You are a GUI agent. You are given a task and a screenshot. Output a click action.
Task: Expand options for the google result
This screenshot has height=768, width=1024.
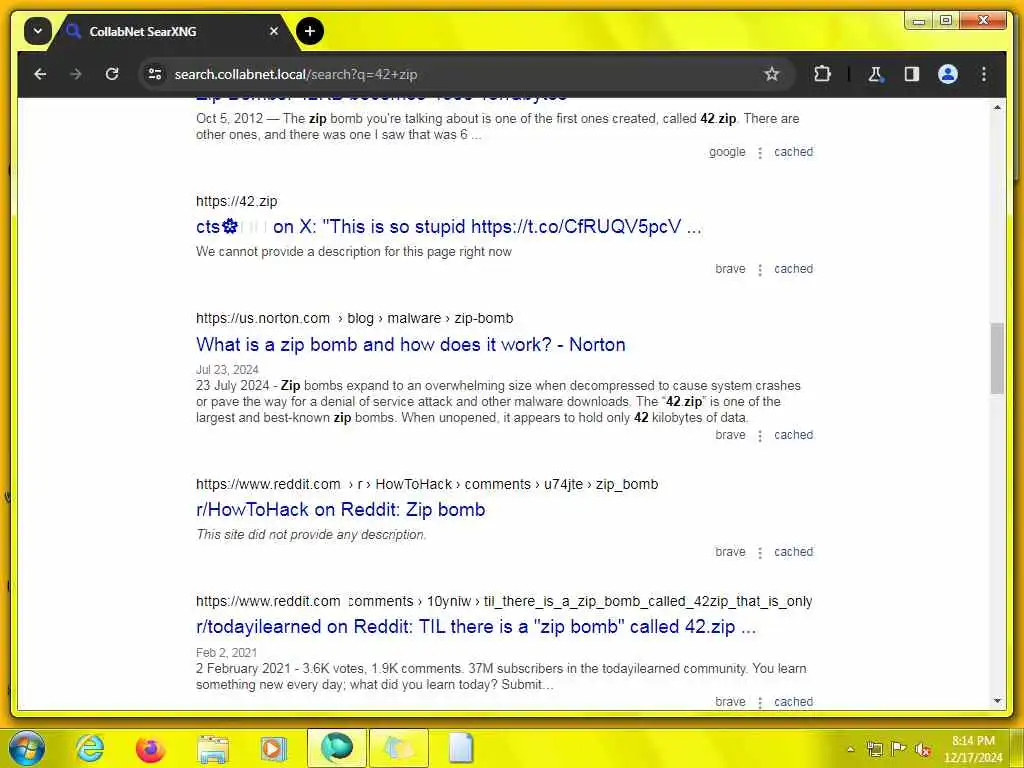pyautogui.click(x=760, y=152)
